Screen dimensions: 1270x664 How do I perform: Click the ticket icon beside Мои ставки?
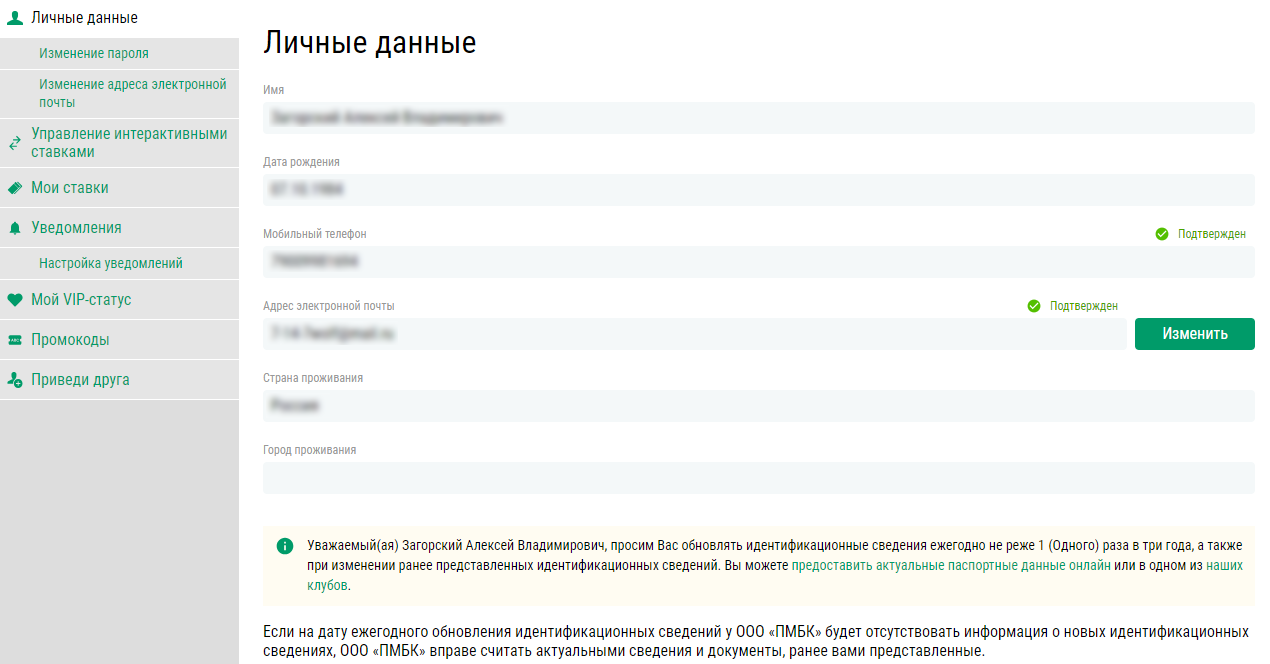14,188
